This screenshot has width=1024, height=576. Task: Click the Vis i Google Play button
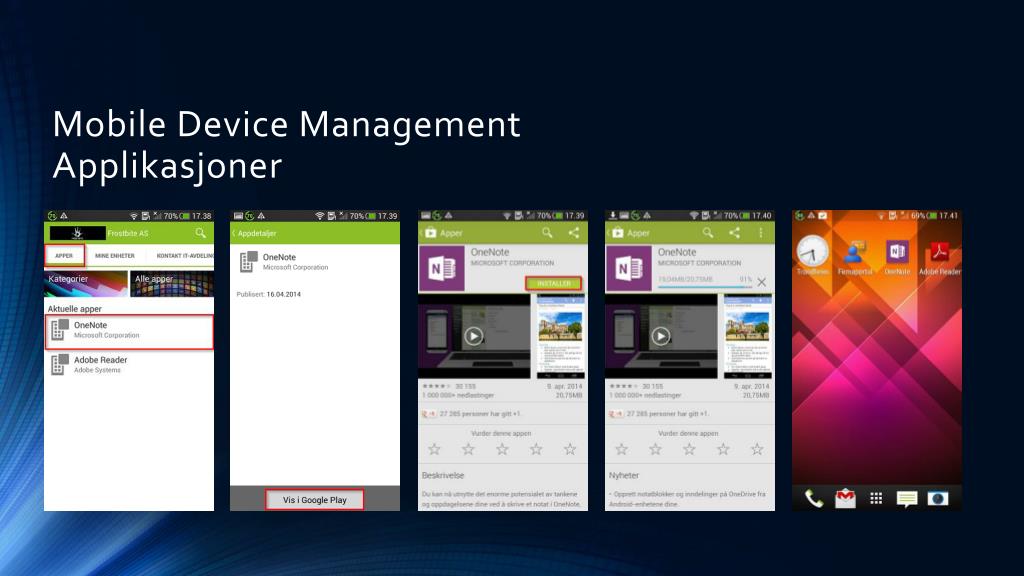coord(315,500)
